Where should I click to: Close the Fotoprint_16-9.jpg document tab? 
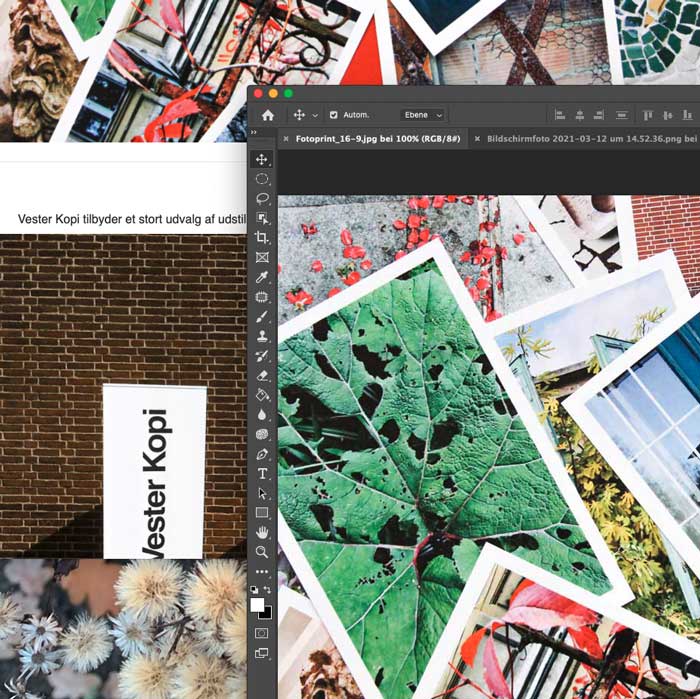coord(286,139)
